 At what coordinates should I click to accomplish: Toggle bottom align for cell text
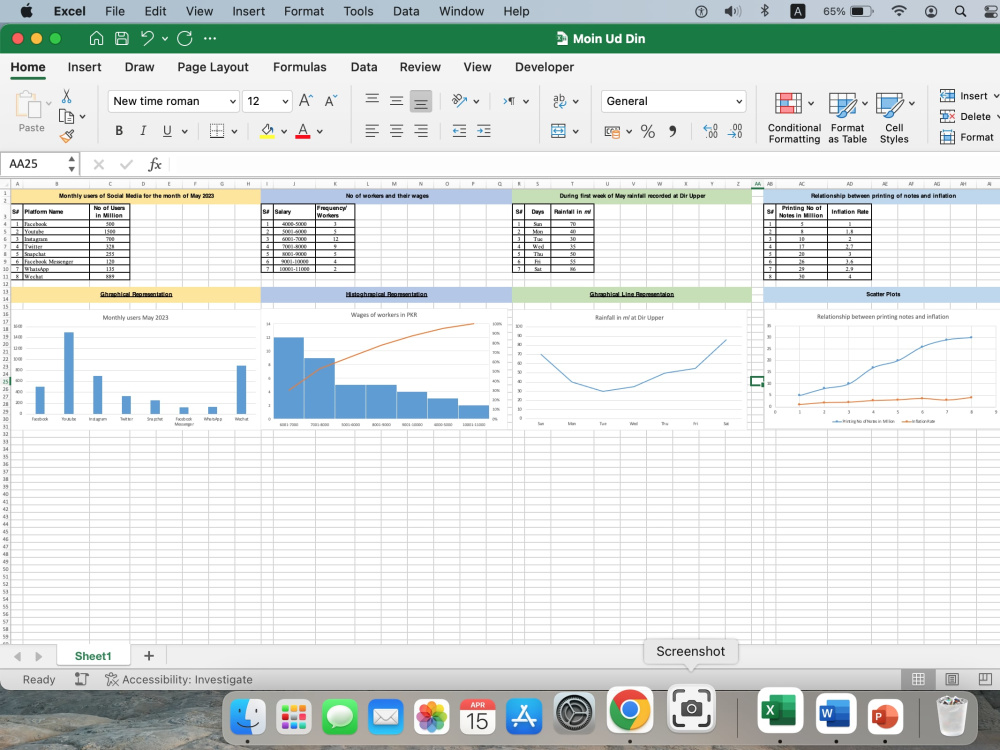coord(420,101)
